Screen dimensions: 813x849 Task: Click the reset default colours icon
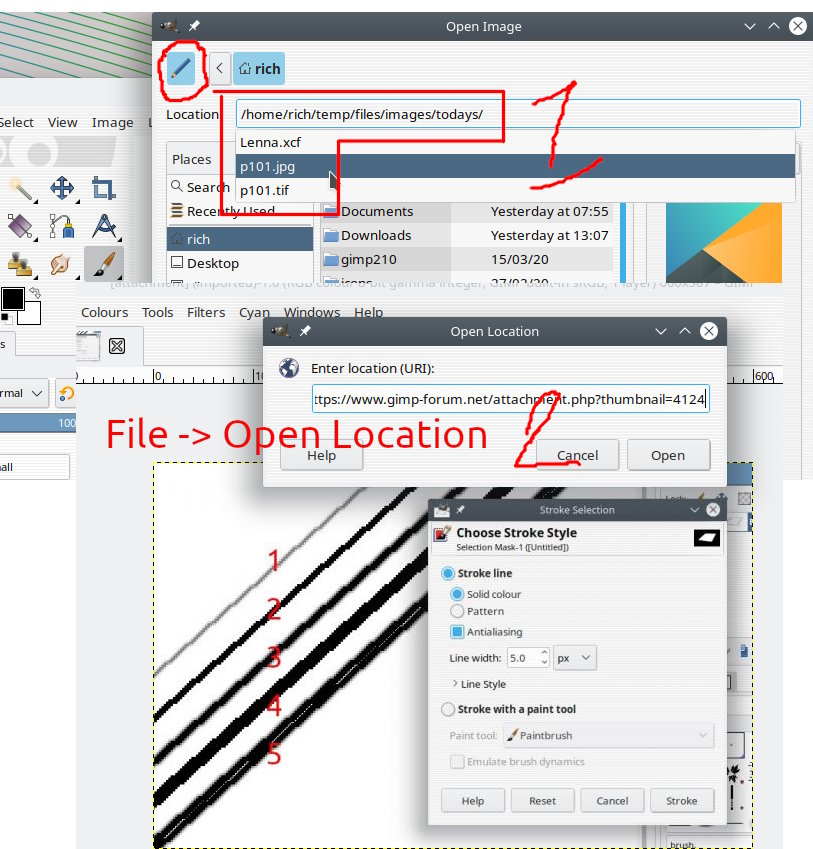coord(5,318)
